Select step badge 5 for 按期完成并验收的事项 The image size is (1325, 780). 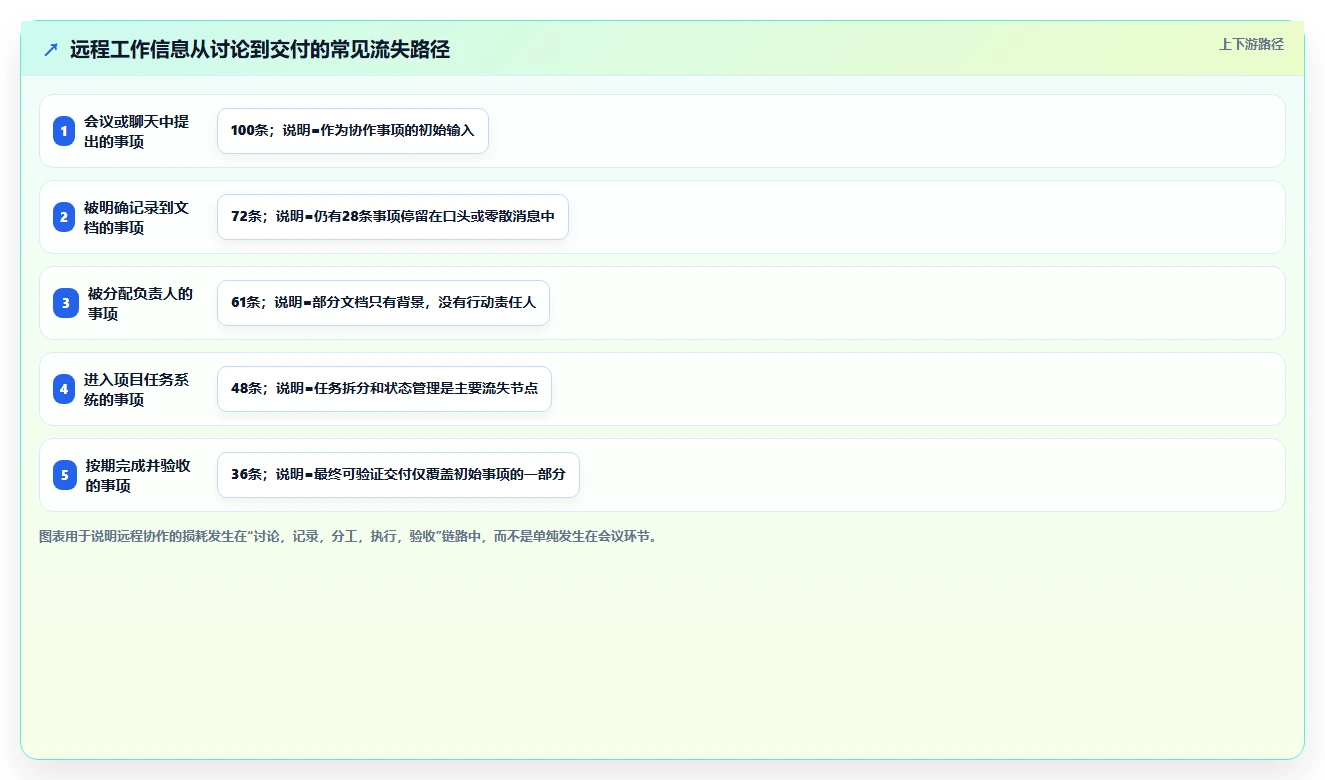pos(64,475)
